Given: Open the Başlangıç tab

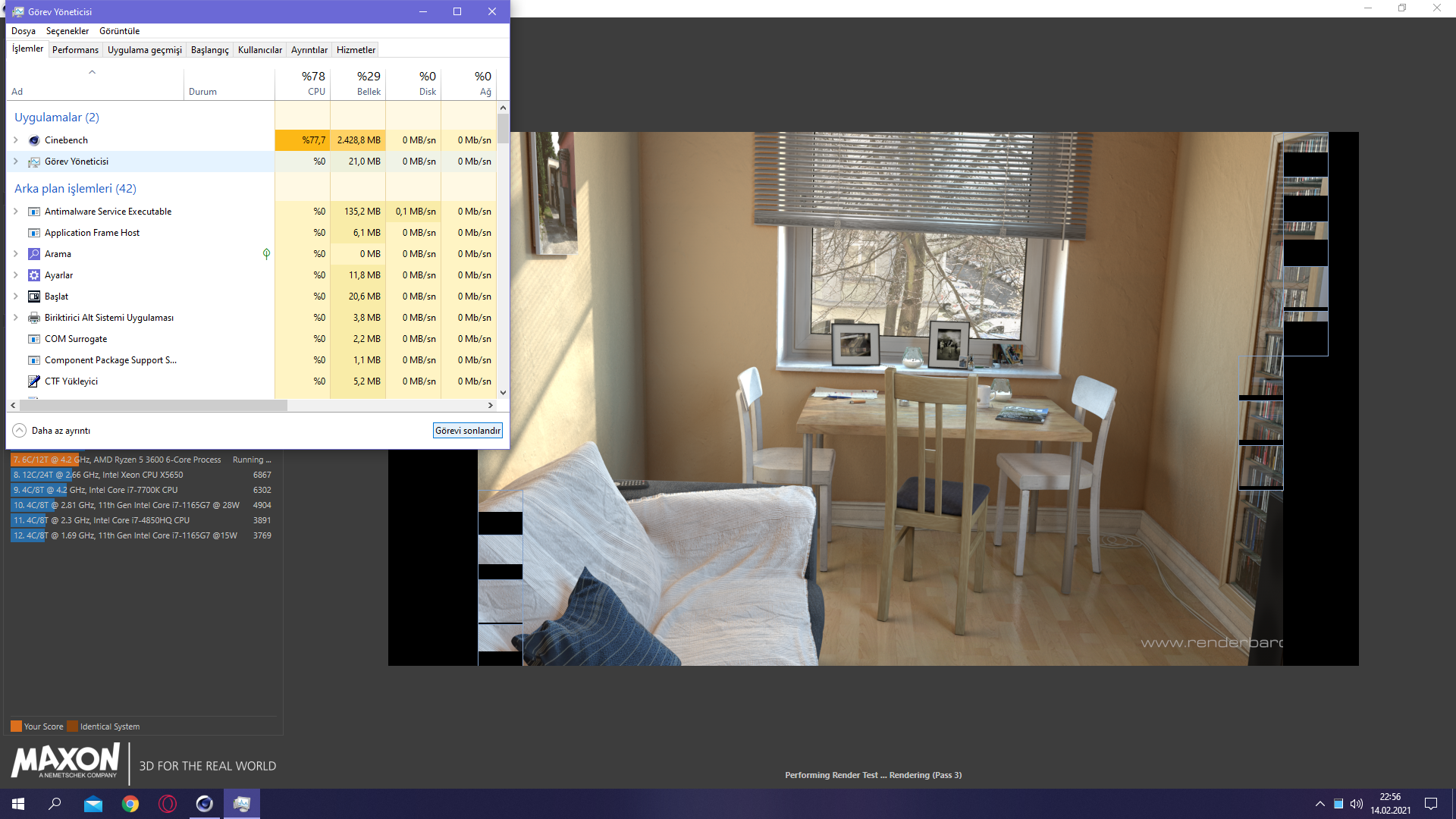Looking at the screenshot, I should pos(209,50).
